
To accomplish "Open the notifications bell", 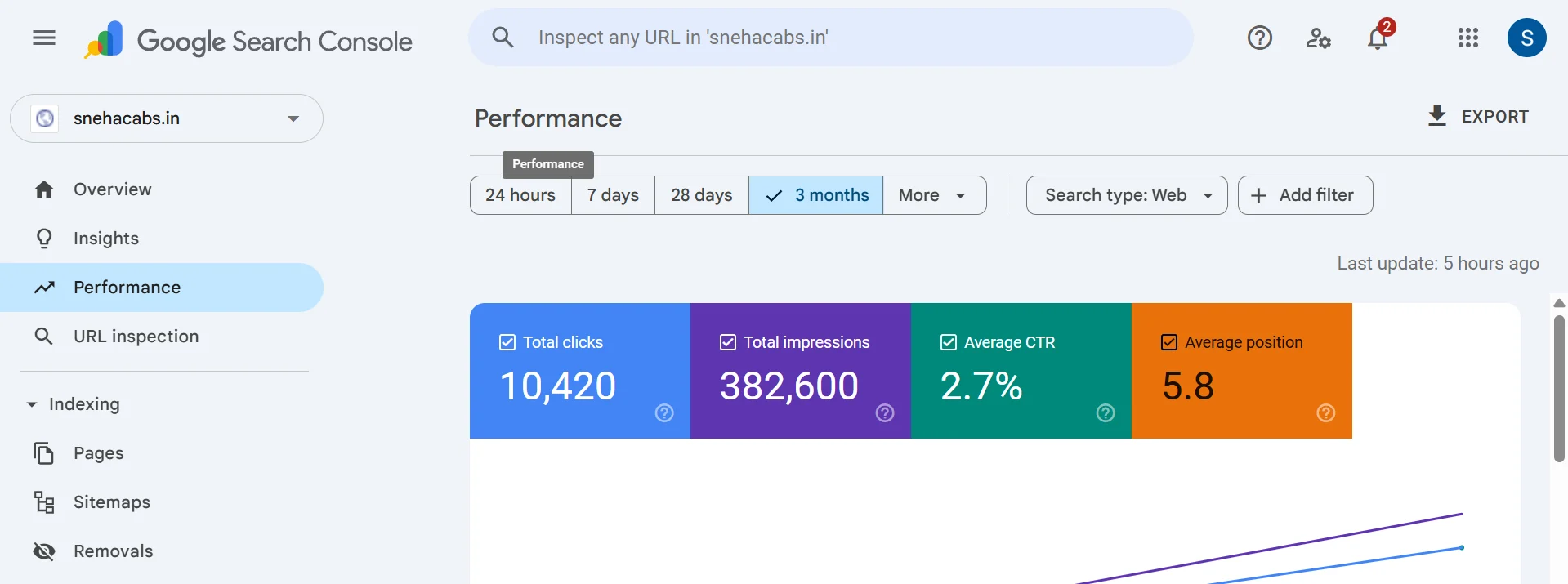I will tap(1378, 38).
